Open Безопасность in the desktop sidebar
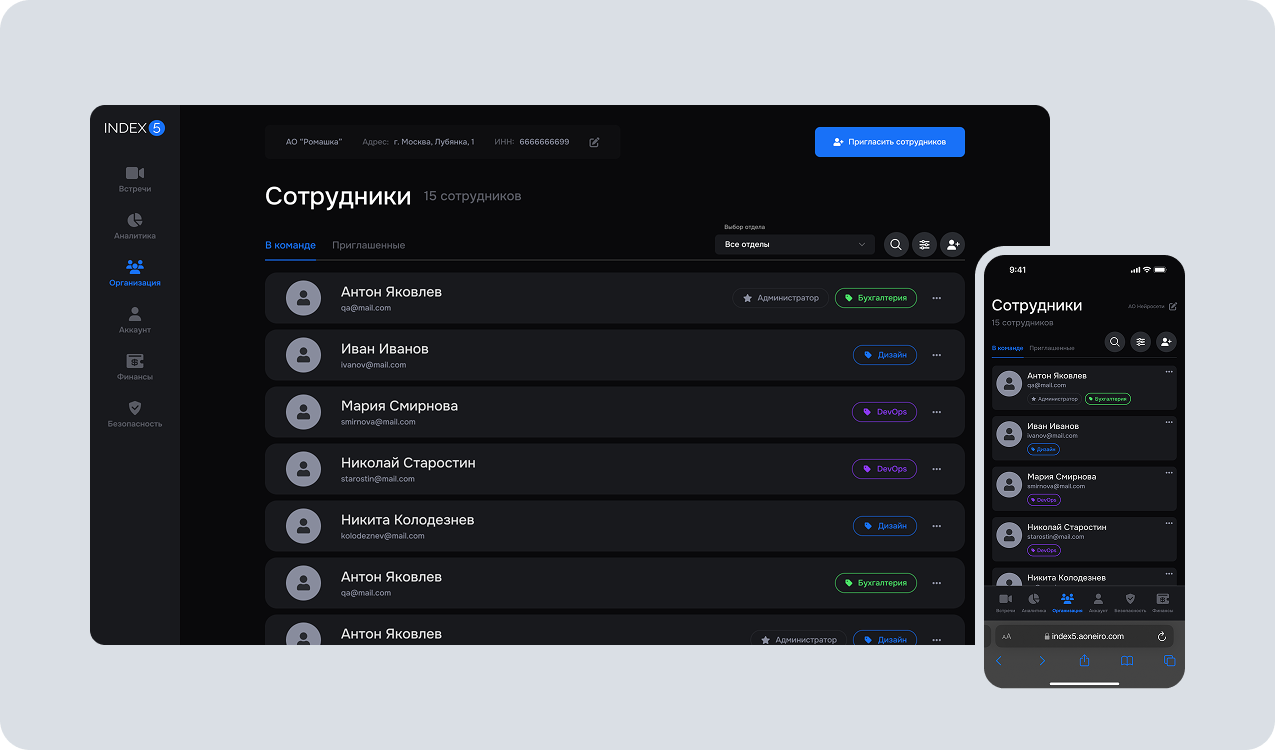The width and height of the screenshot is (1275, 750). click(135, 414)
